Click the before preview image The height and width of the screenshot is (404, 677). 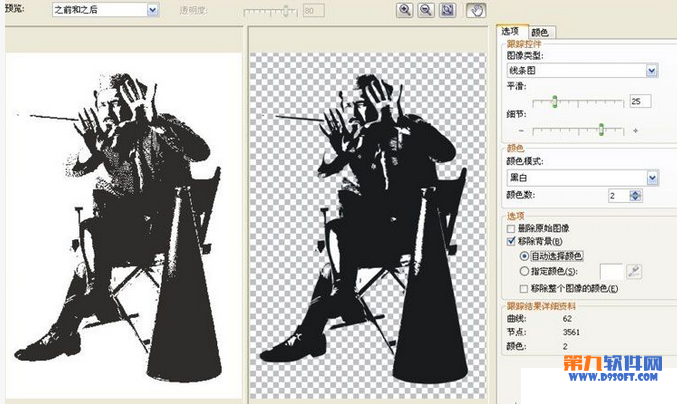(123, 225)
